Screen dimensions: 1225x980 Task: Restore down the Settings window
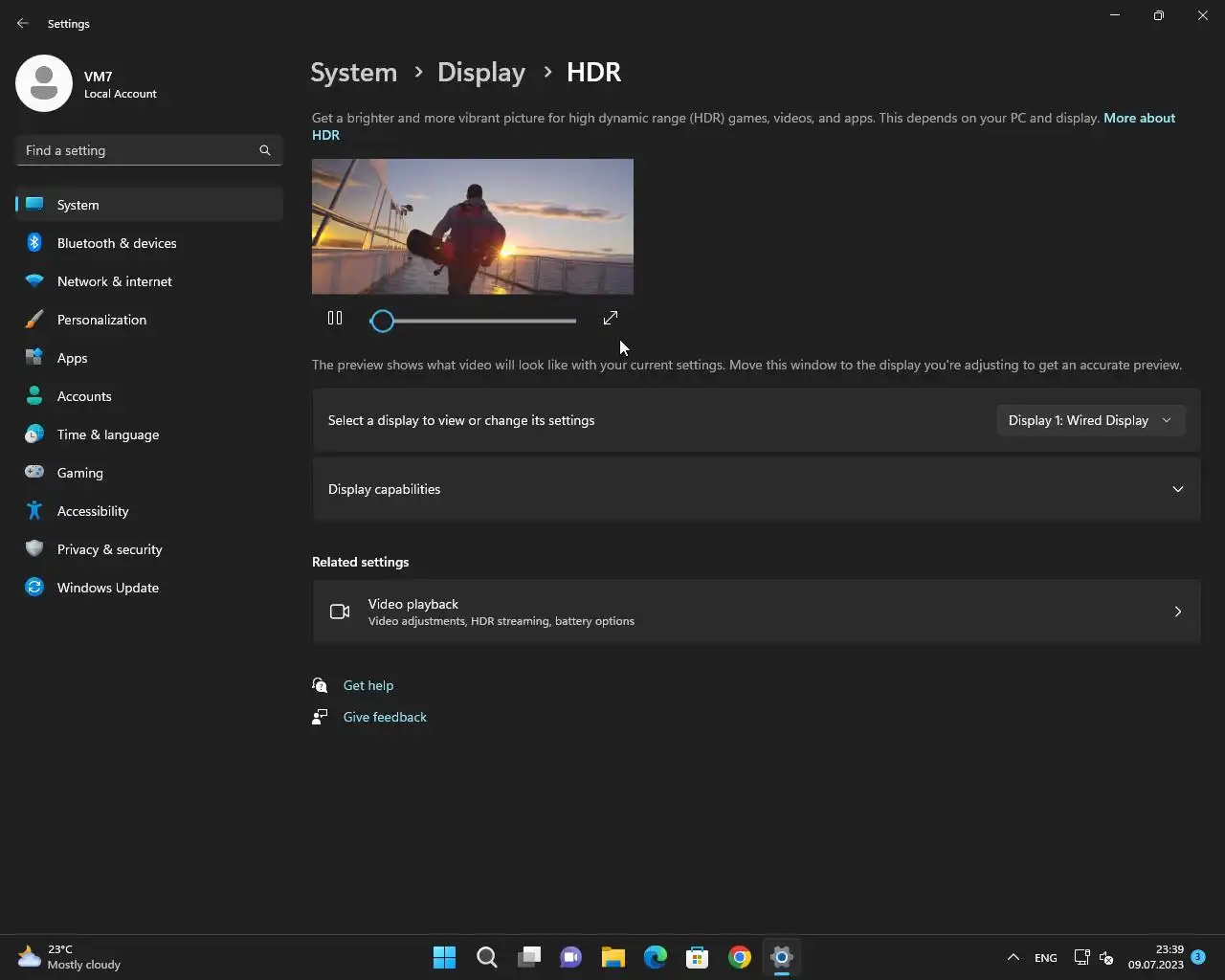pyautogui.click(x=1159, y=15)
